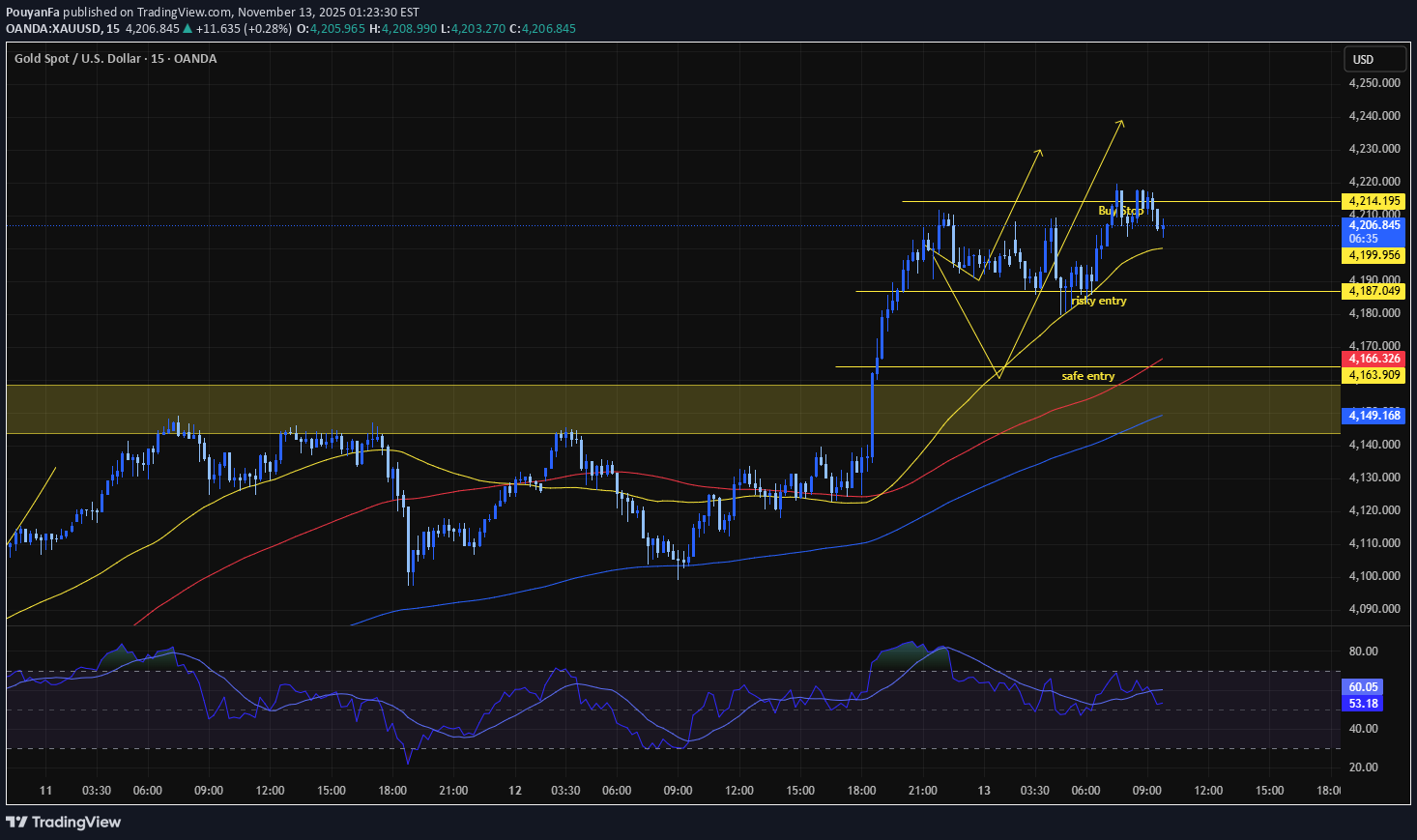Image resolution: width=1417 pixels, height=840 pixels.
Task: Open the USD currency dropdown
Action: coord(1374,60)
